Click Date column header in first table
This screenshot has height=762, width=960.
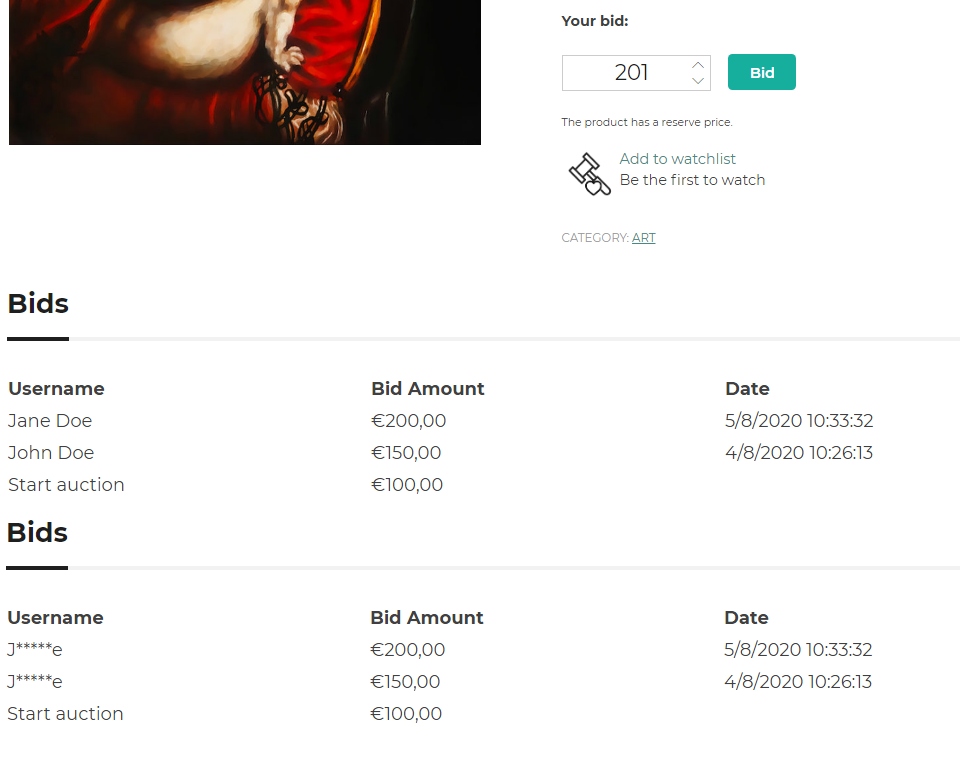pyautogui.click(x=747, y=389)
